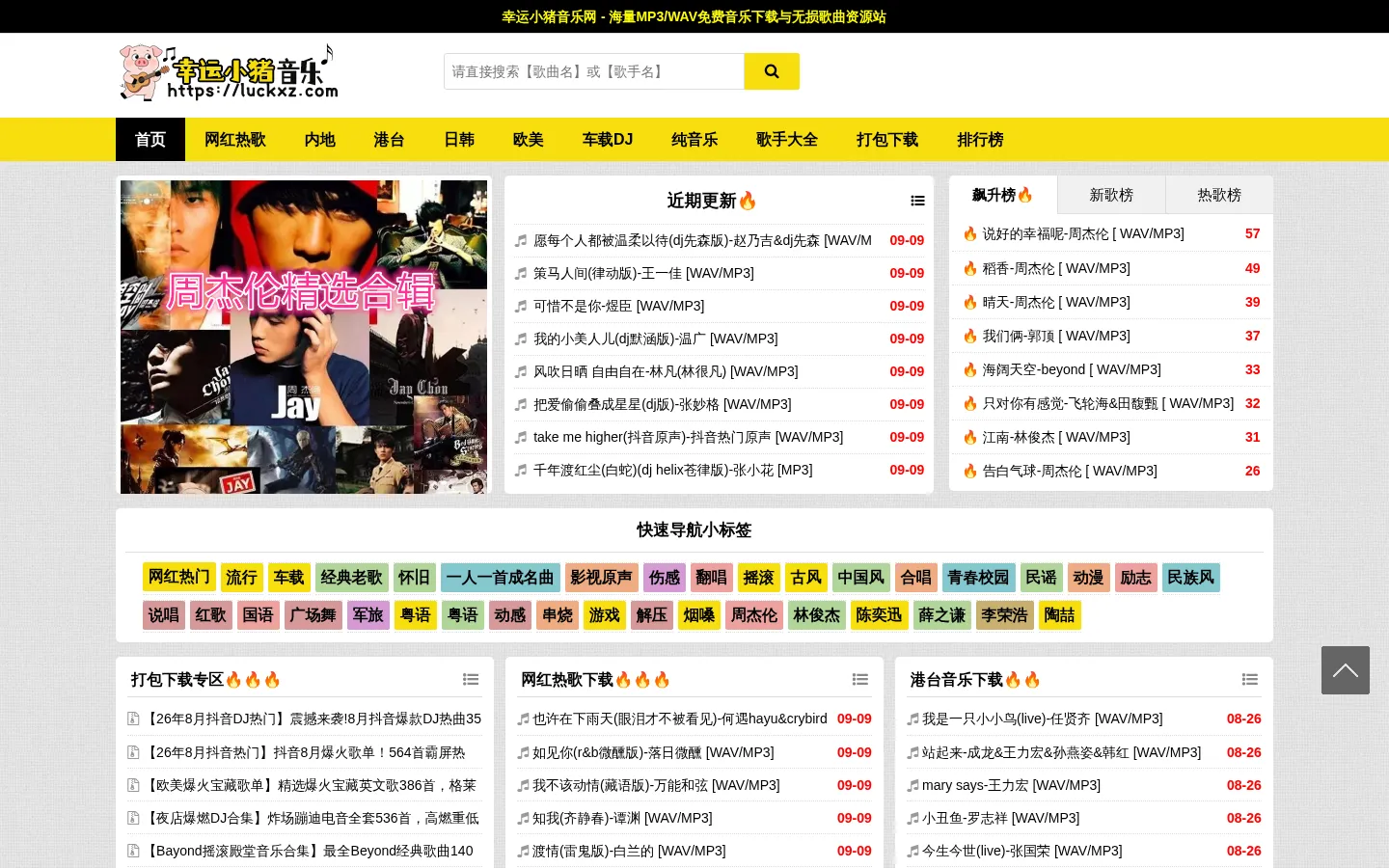Select the 陶喆 tag
This screenshot has width=1389, height=868.
pos(1060,615)
